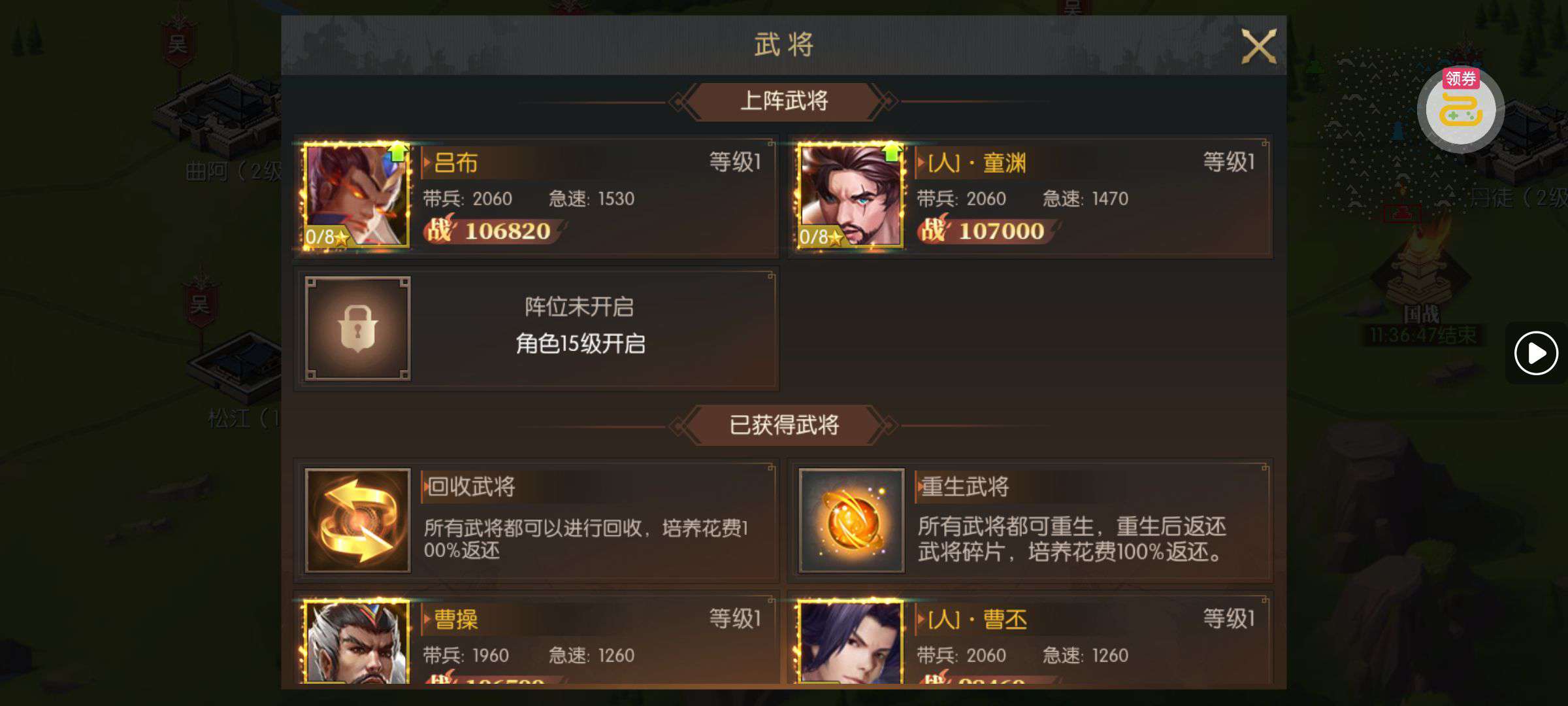The image size is (1568, 706).
Task: Click the 回收武将 title text
Action: pyautogui.click(x=471, y=487)
